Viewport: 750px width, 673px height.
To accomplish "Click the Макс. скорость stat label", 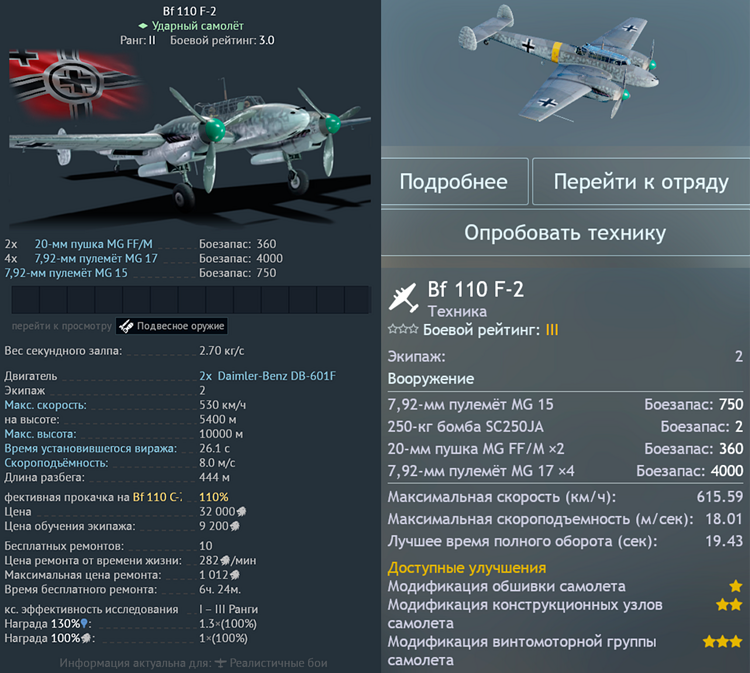I will click(45, 405).
